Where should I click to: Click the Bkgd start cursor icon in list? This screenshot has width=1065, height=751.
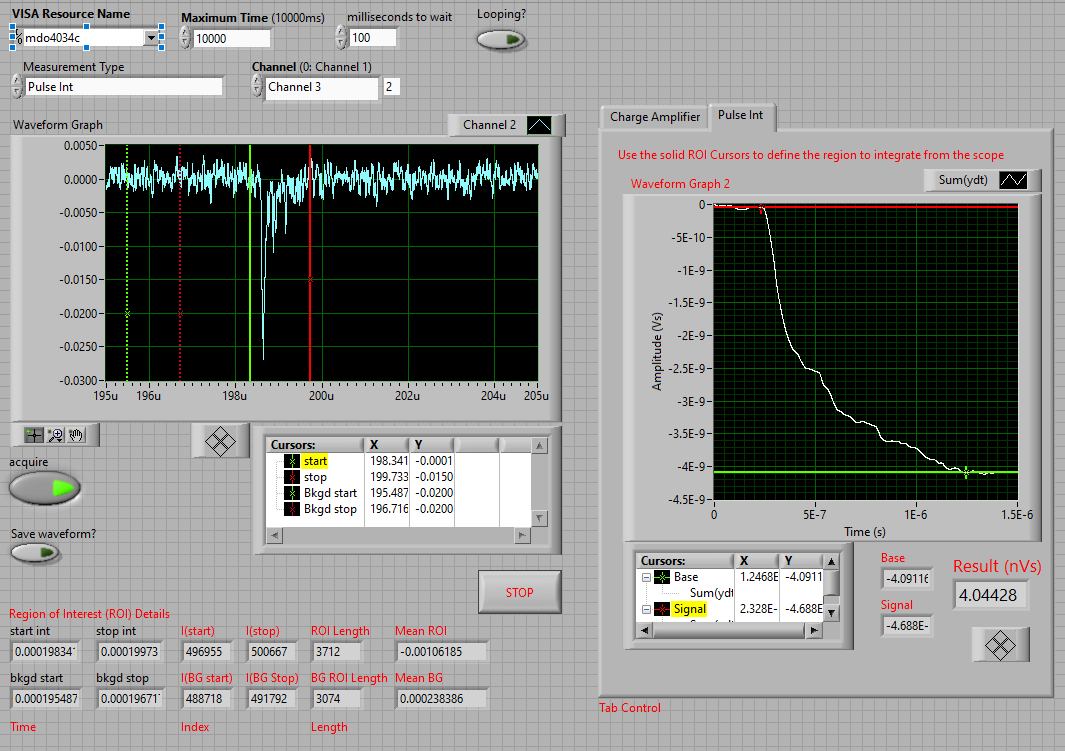[x=291, y=493]
